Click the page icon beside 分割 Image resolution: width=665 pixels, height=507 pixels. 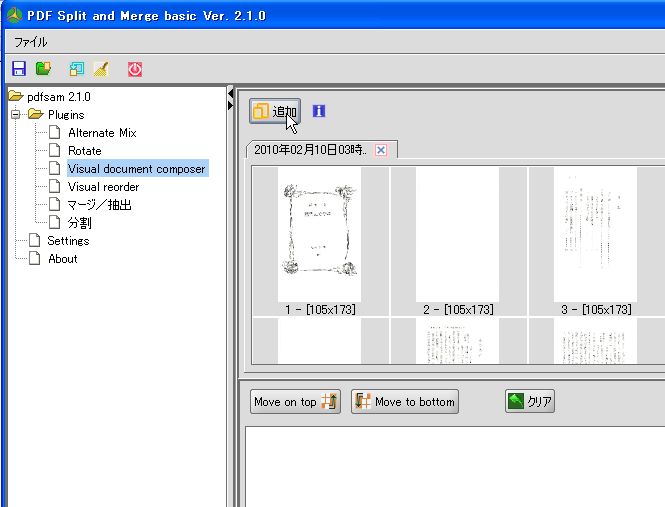pos(54,222)
